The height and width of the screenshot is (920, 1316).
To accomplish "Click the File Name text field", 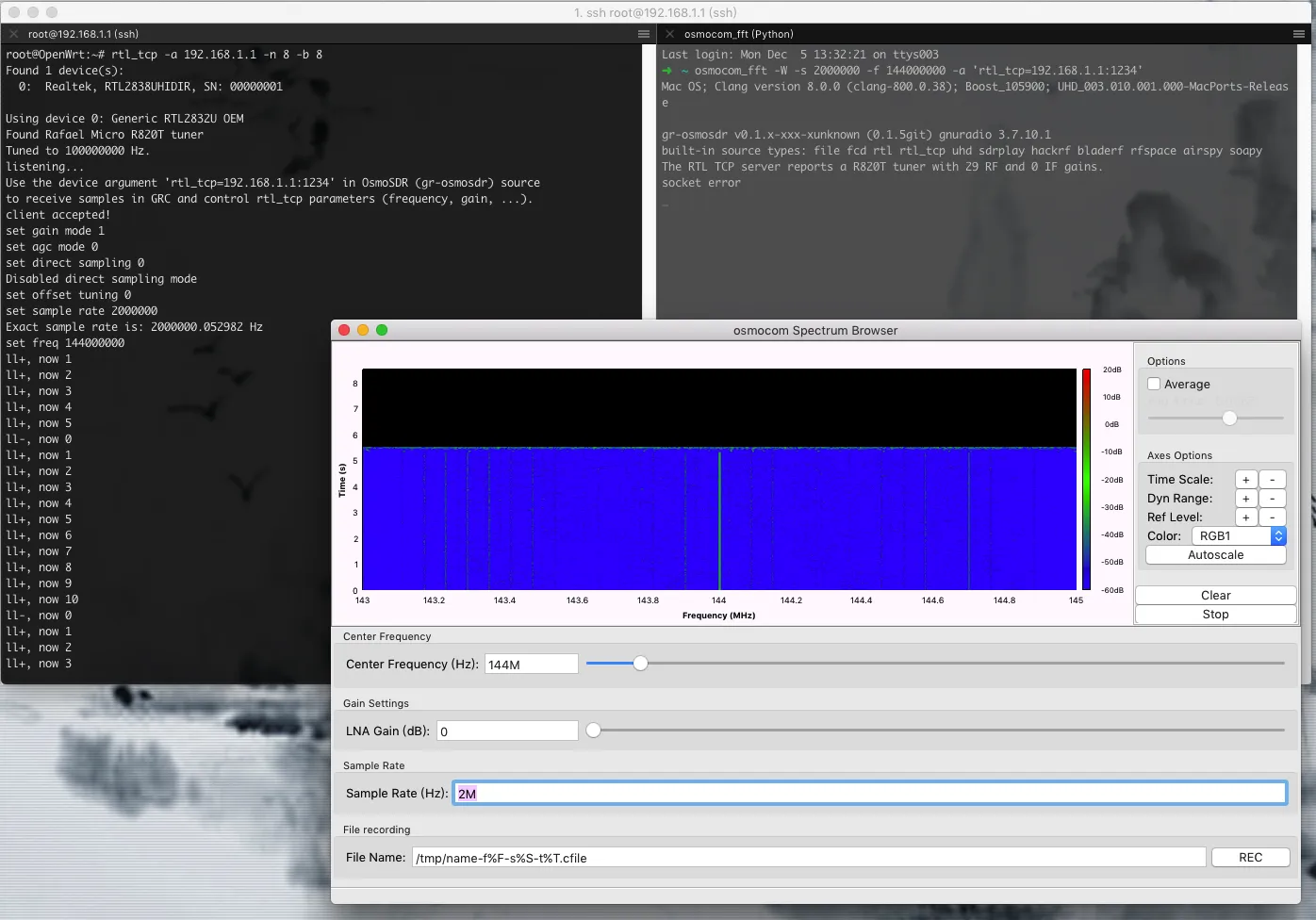I will pos(809,858).
